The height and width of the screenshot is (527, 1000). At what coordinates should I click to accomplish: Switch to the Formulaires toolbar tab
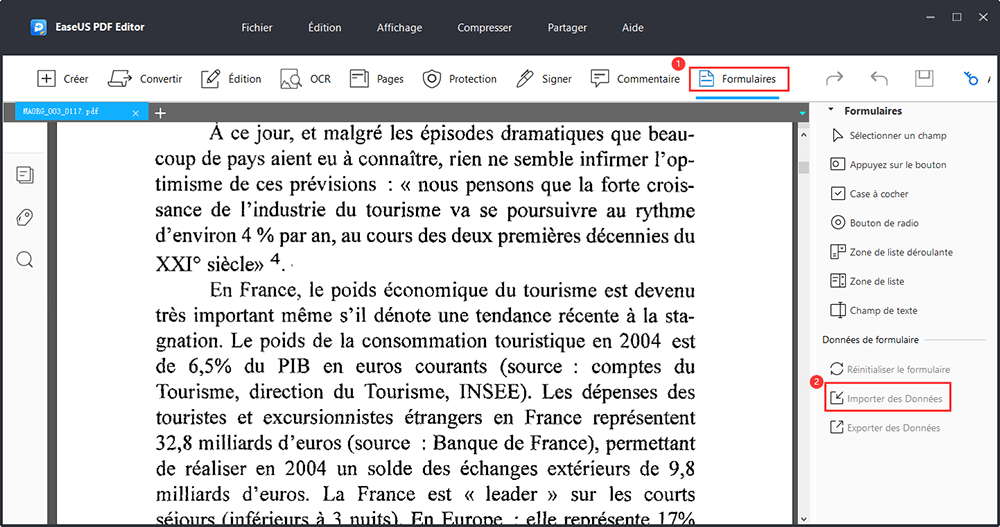pos(739,79)
